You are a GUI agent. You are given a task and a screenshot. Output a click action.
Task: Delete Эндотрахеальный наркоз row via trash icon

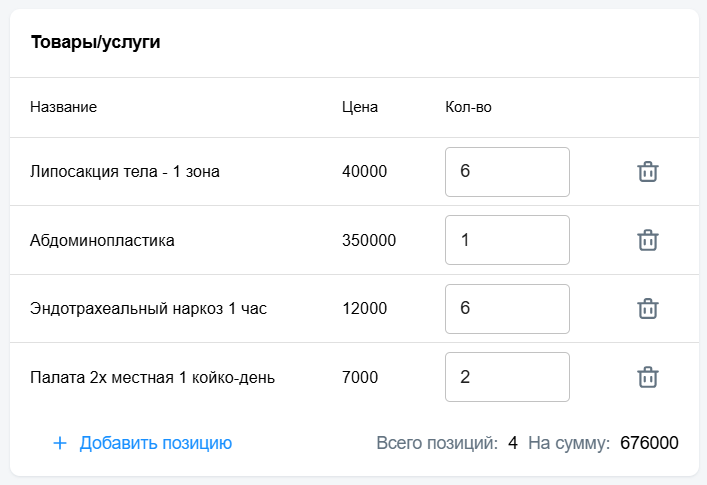pos(648,308)
